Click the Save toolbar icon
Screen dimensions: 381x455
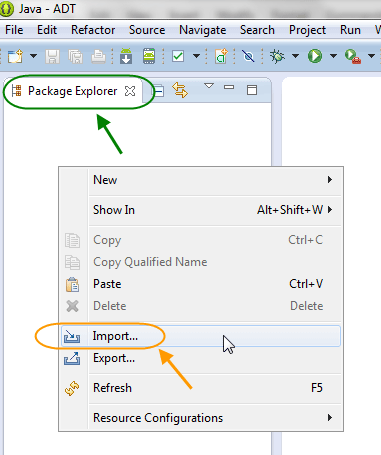[x=53, y=56]
